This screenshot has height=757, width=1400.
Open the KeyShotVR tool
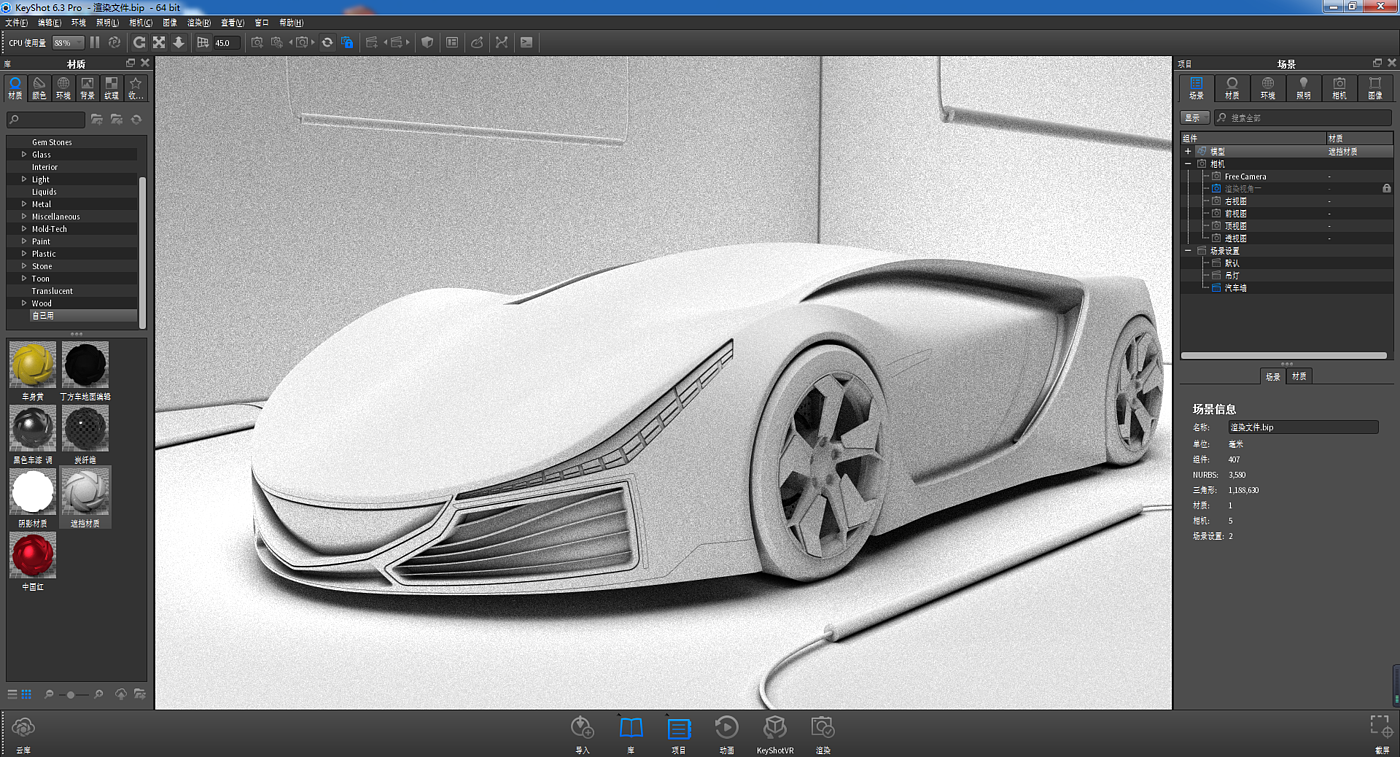tap(774, 729)
